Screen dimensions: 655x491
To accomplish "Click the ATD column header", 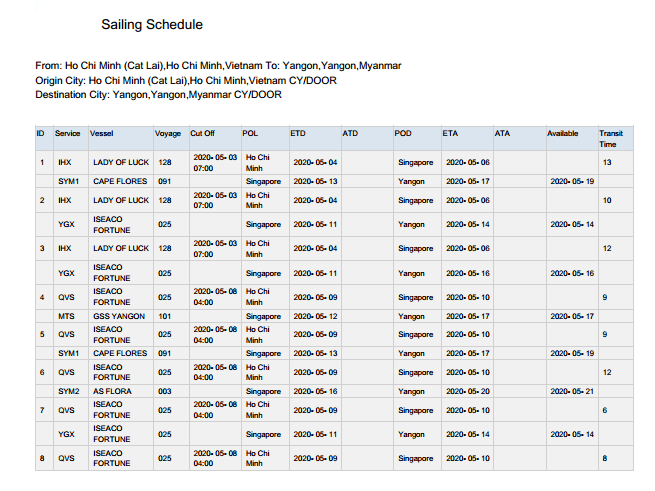I will [350, 133].
